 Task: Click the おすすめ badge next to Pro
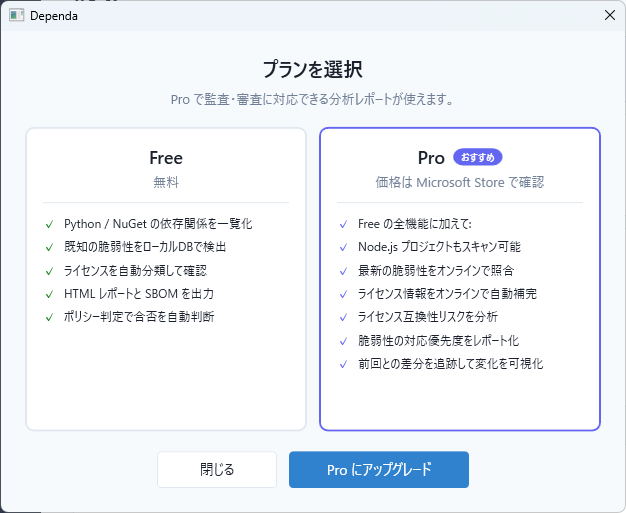pyautogui.click(x=477, y=157)
